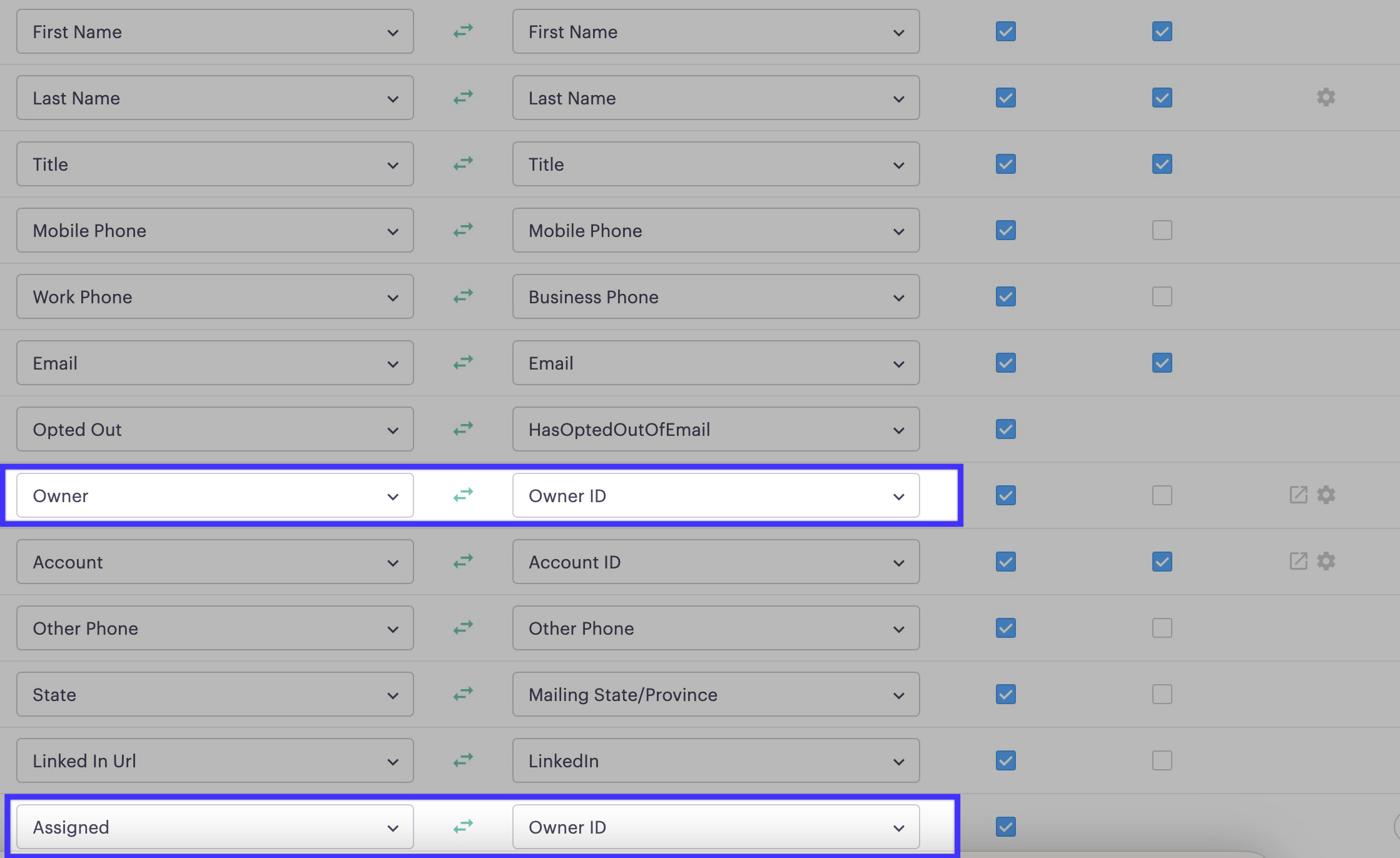Check the empty checkbox on the Owner row
Viewport: 1400px width, 858px height.
(1162, 495)
